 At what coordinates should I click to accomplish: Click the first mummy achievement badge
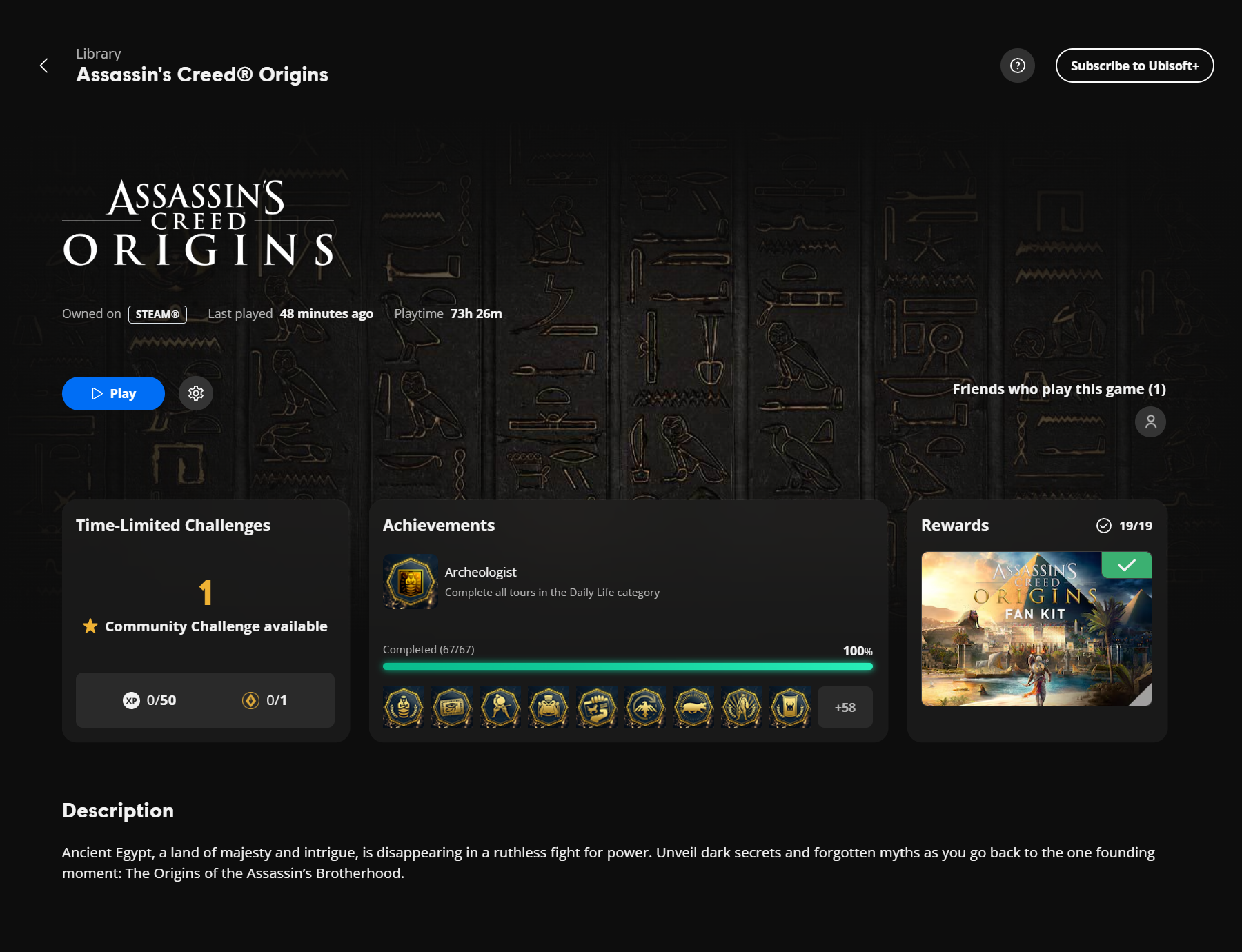[x=404, y=707]
